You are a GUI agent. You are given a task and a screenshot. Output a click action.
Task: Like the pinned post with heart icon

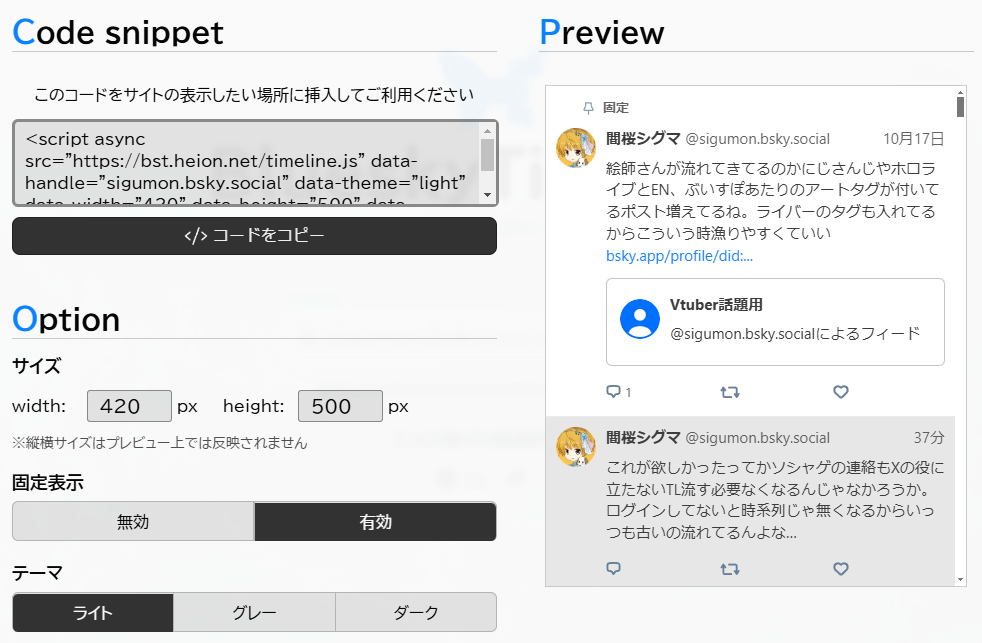pos(841,392)
